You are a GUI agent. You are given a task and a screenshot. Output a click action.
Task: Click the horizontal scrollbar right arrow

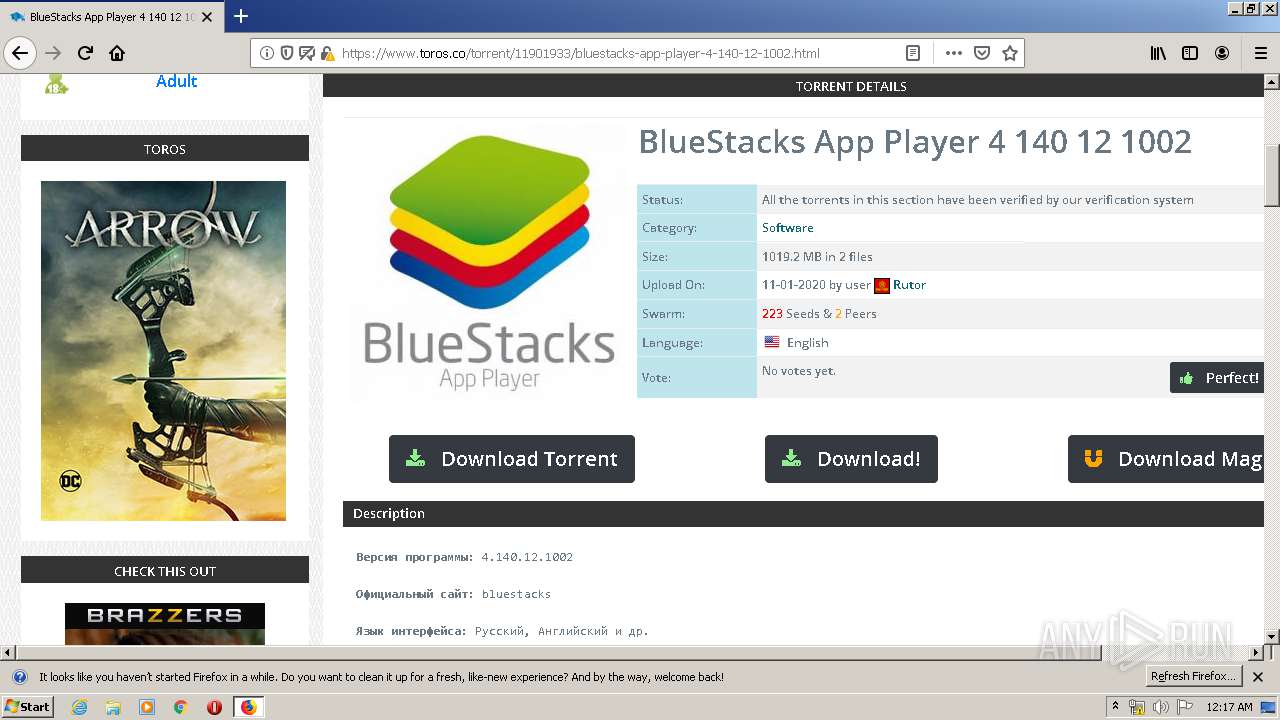1257,653
